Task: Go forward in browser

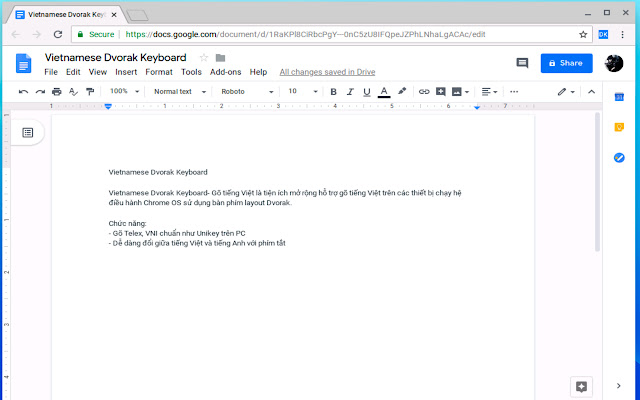Action: [37, 34]
